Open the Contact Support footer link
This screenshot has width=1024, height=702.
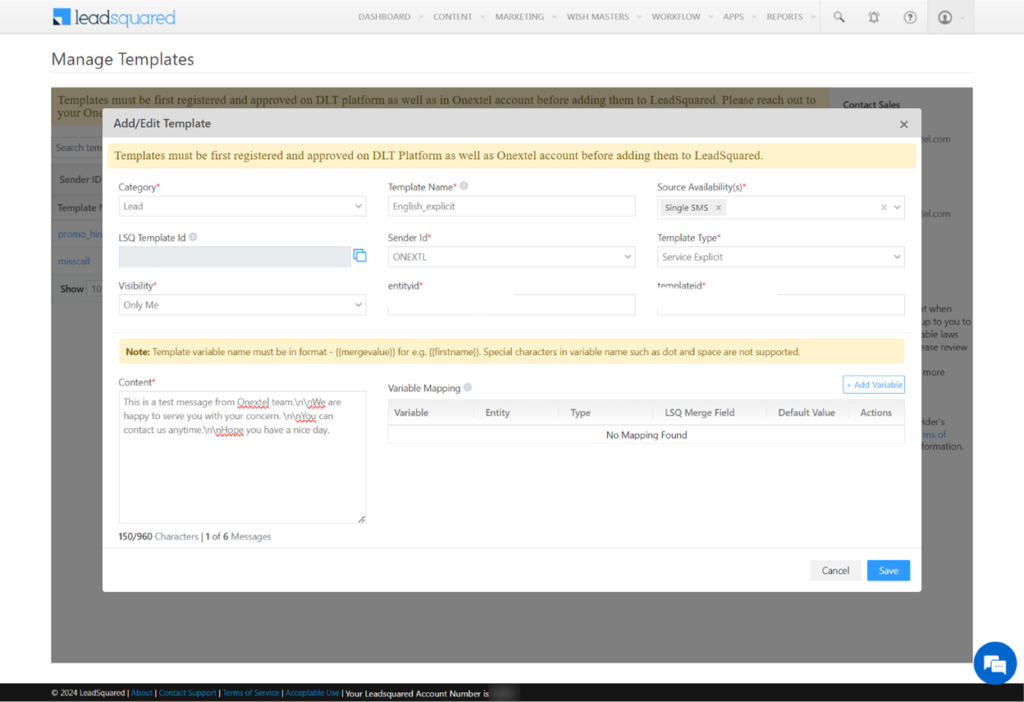[x=187, y=693]
